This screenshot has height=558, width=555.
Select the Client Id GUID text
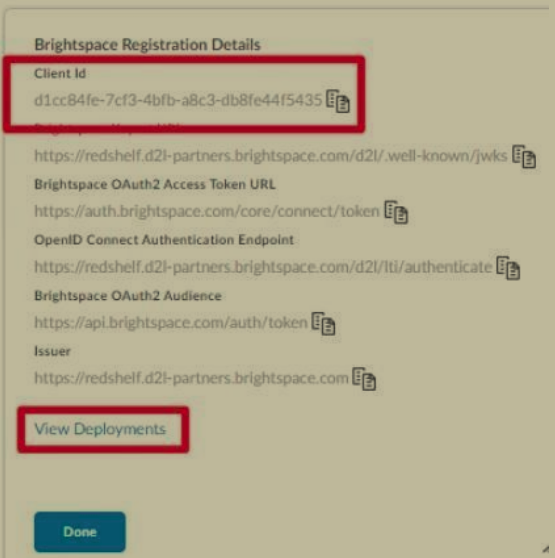point(178,100)
